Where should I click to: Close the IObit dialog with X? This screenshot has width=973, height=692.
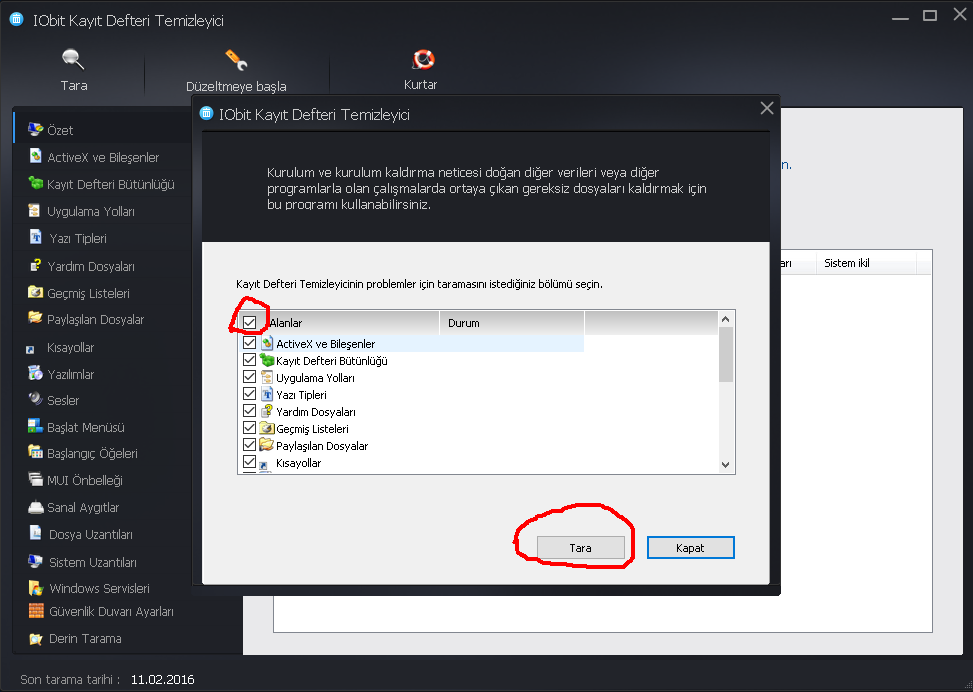tap(767, 108)
